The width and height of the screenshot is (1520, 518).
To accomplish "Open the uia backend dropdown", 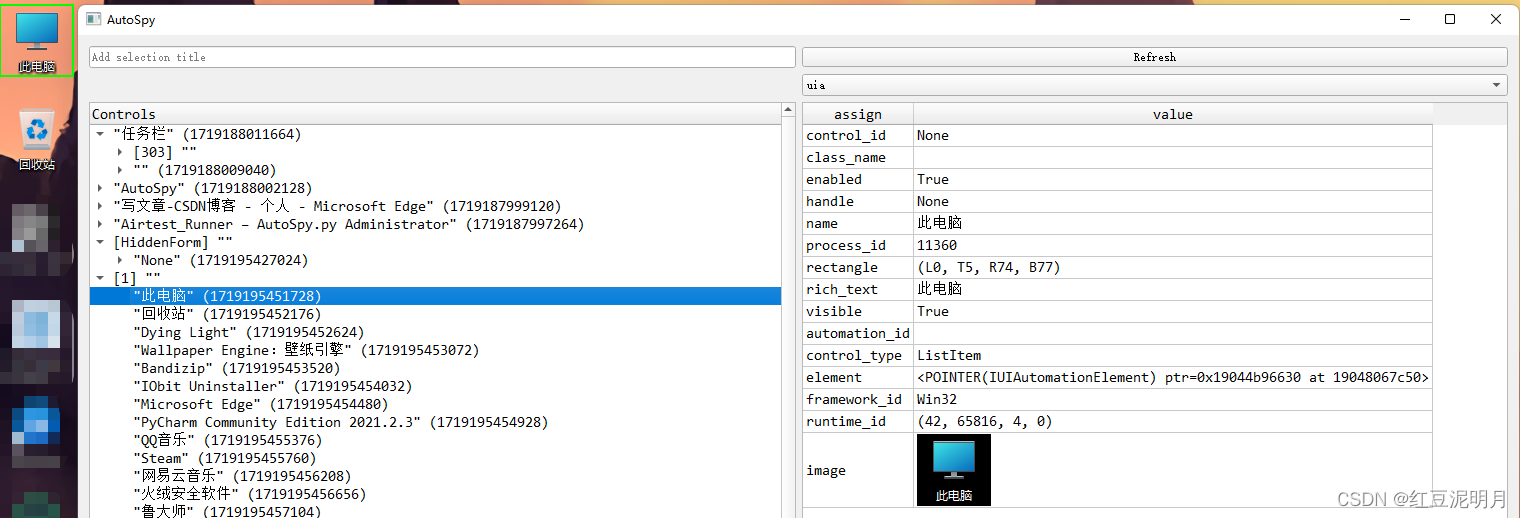I will click(1154, 85).
